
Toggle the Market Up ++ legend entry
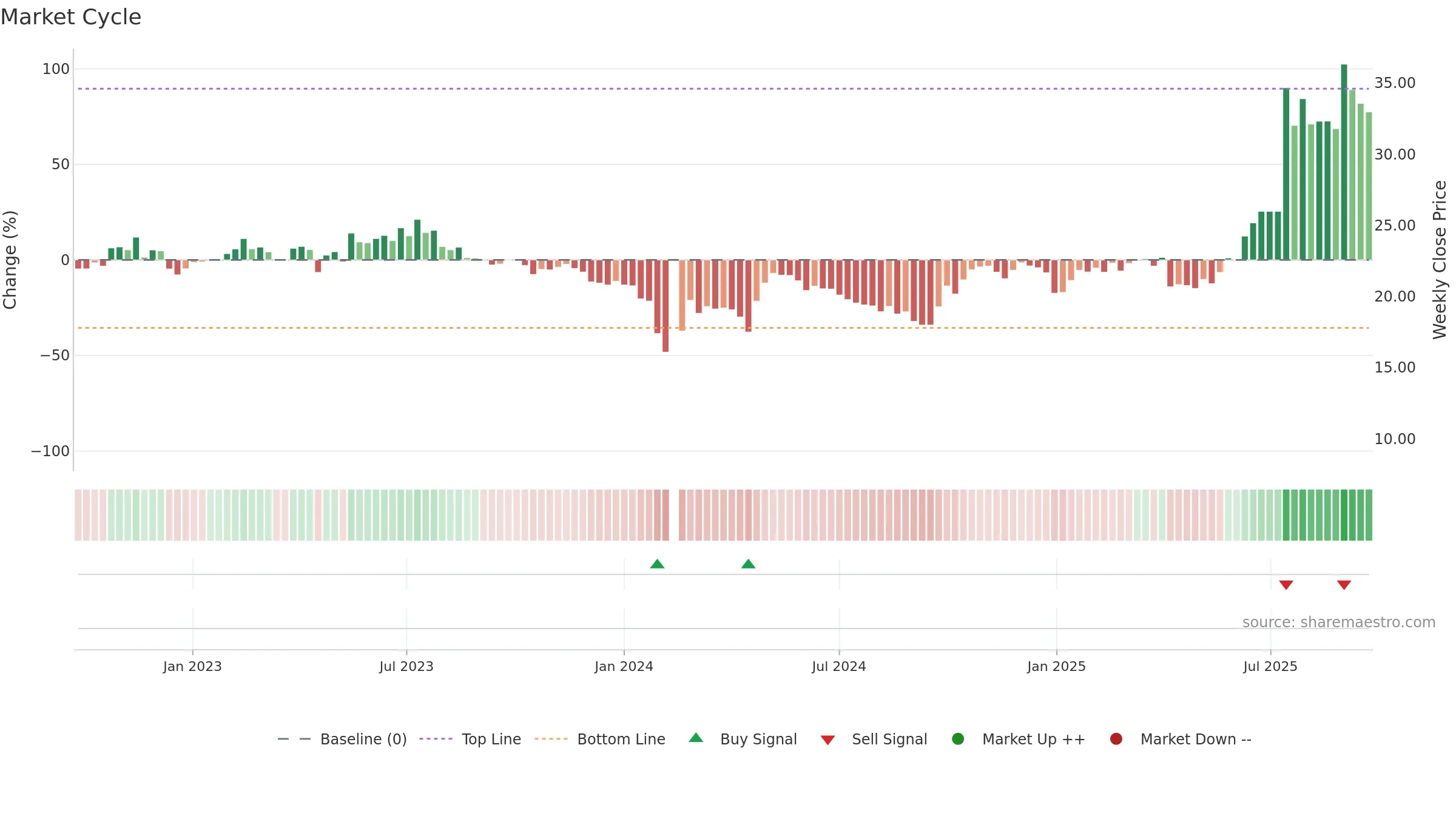pos(1019,739)
